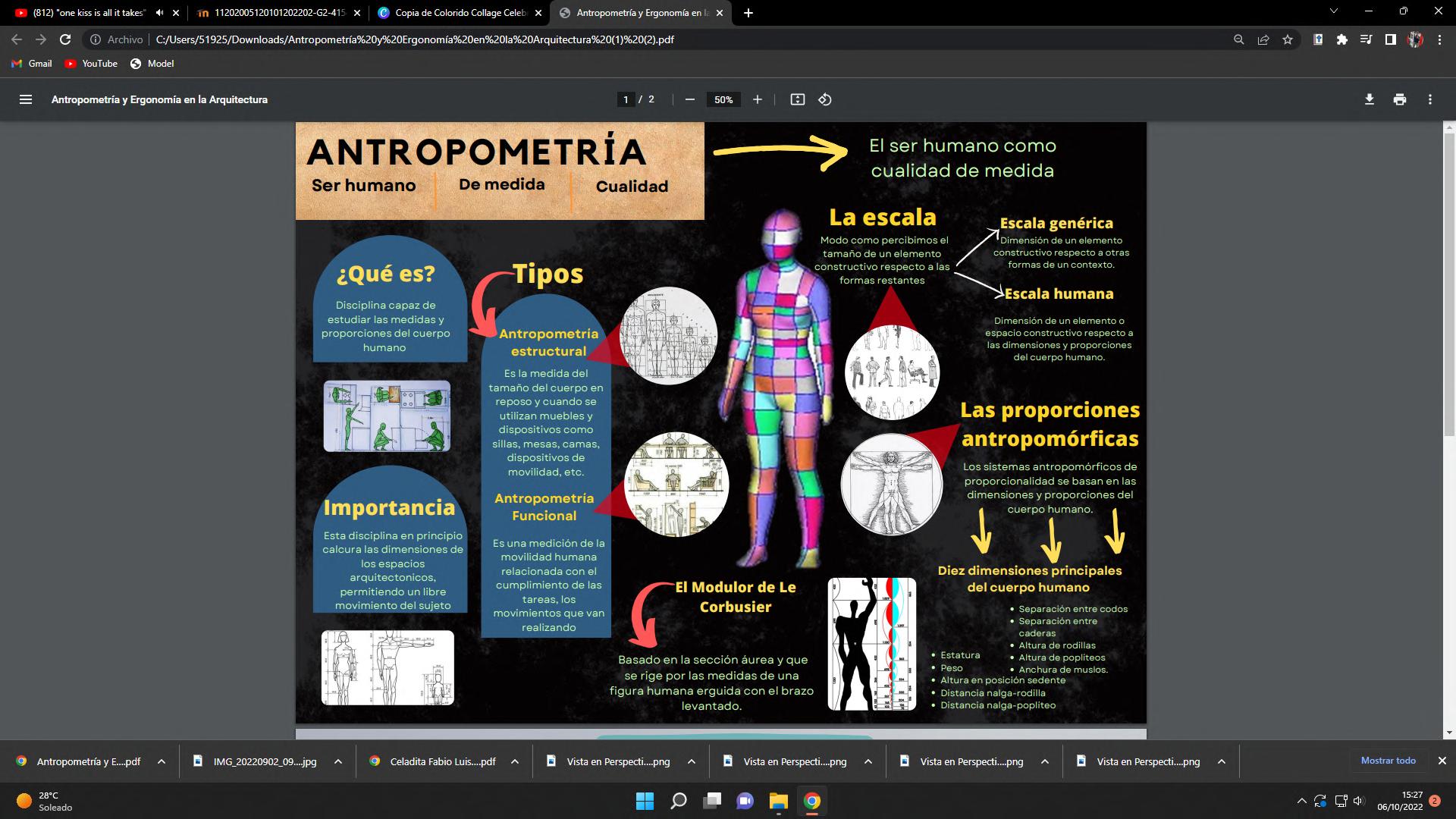Open the PDF viewer more actions menu
Viewport: 1456px width, 819px height.
tap(1429, 99)
